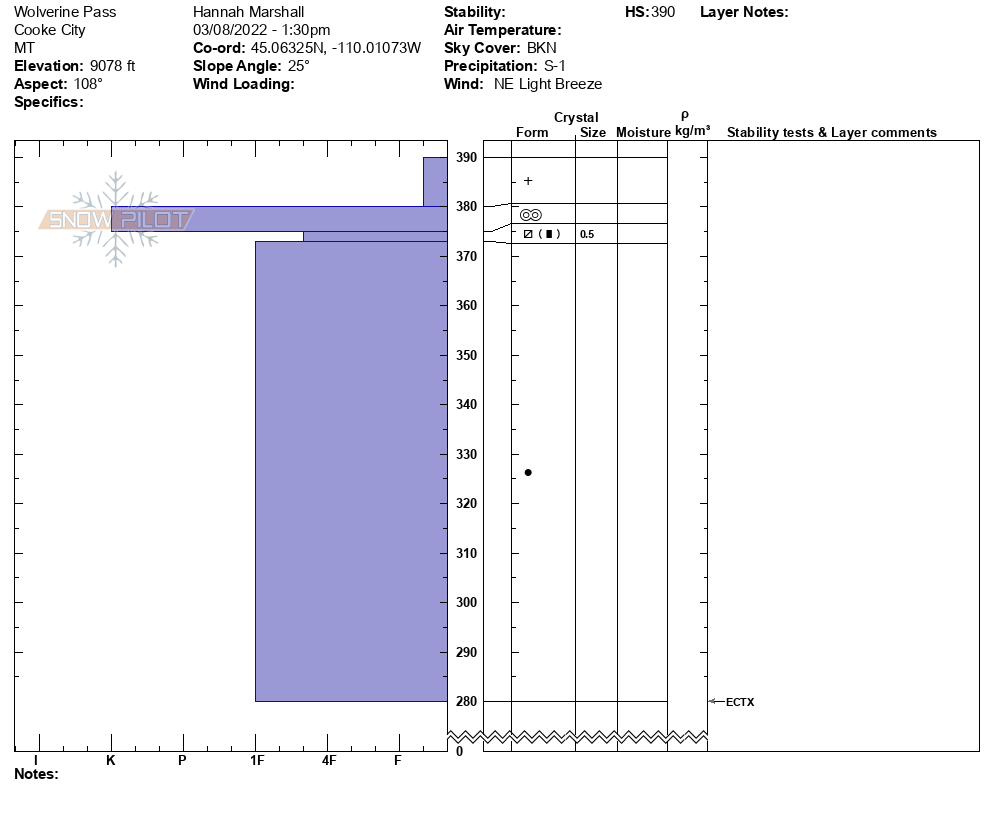The height and width of the screenshot is (840, 994).
Task: Click the depth label 330
Action: tap(467, 455)
